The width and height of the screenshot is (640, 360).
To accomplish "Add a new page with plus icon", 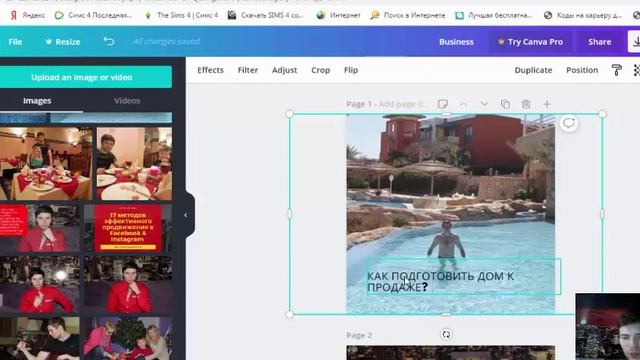I will coord(547,104).
